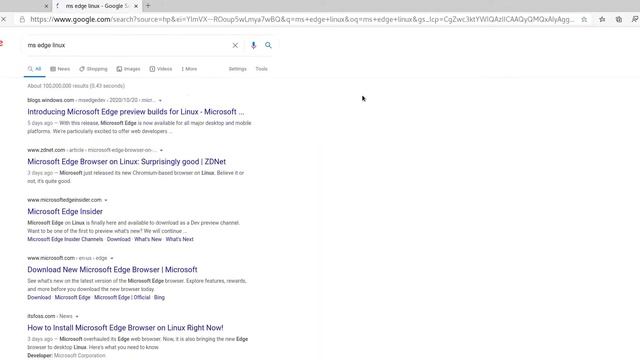This screenshot has height=360, width=640.
Task: Close the first browser tab
Action: 46,6
